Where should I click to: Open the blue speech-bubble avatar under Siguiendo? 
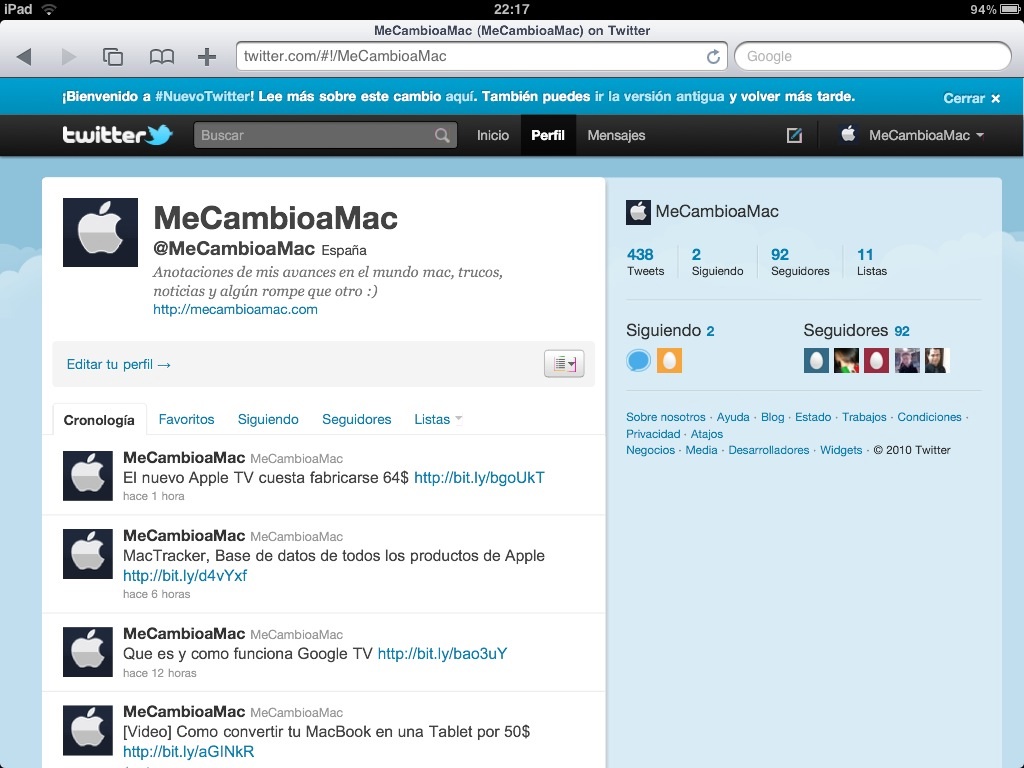coord(639,360)
